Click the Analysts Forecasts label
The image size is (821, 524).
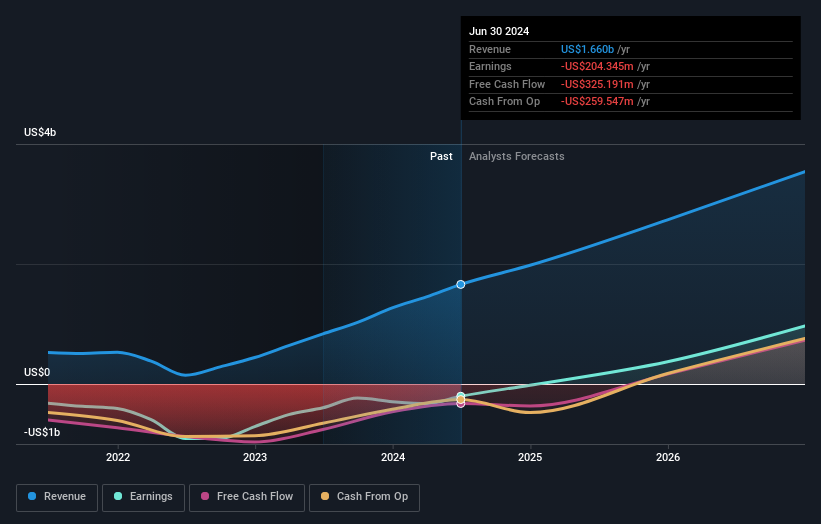(x=517, y=156)
